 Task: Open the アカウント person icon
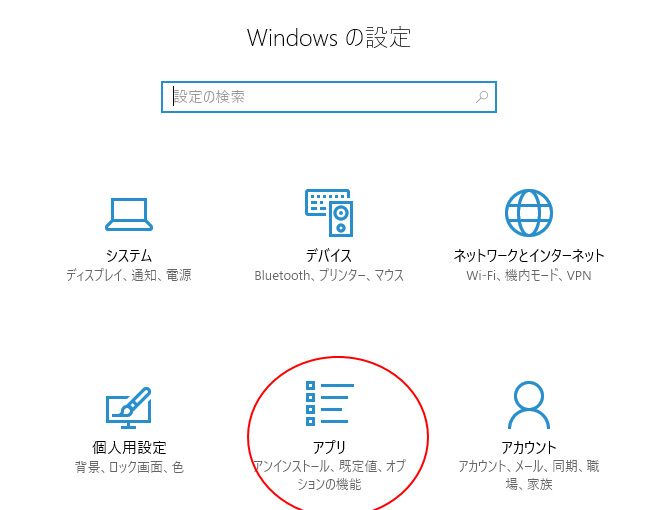529,405
